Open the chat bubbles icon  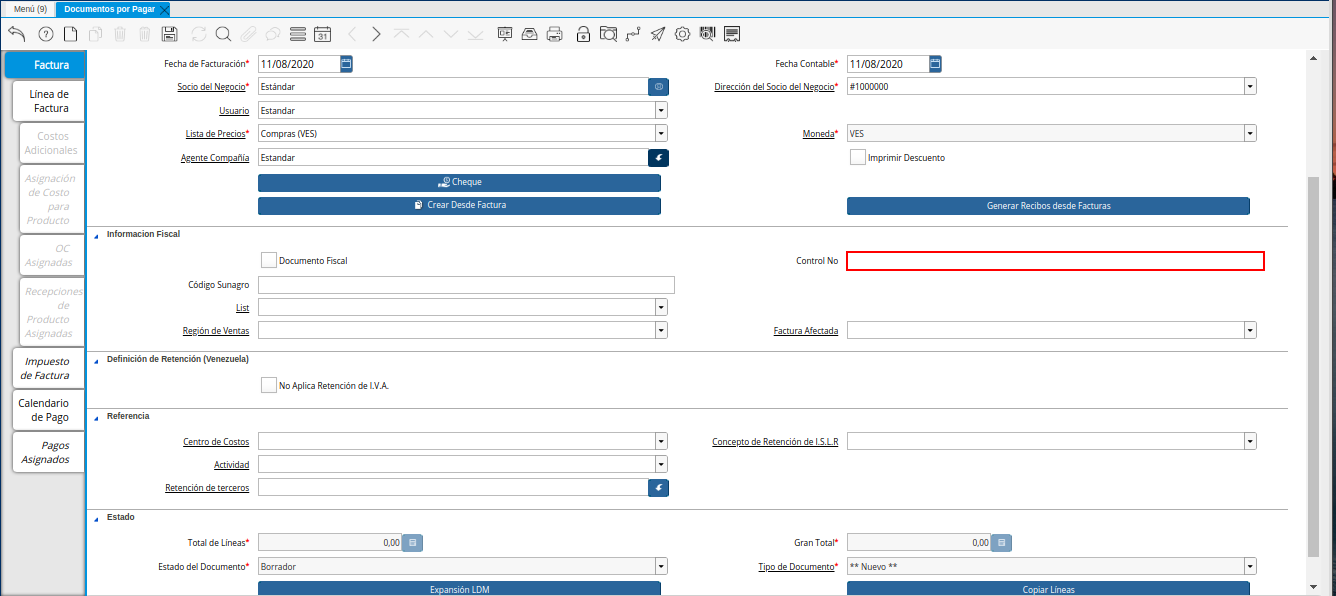(x=272, y=34)
